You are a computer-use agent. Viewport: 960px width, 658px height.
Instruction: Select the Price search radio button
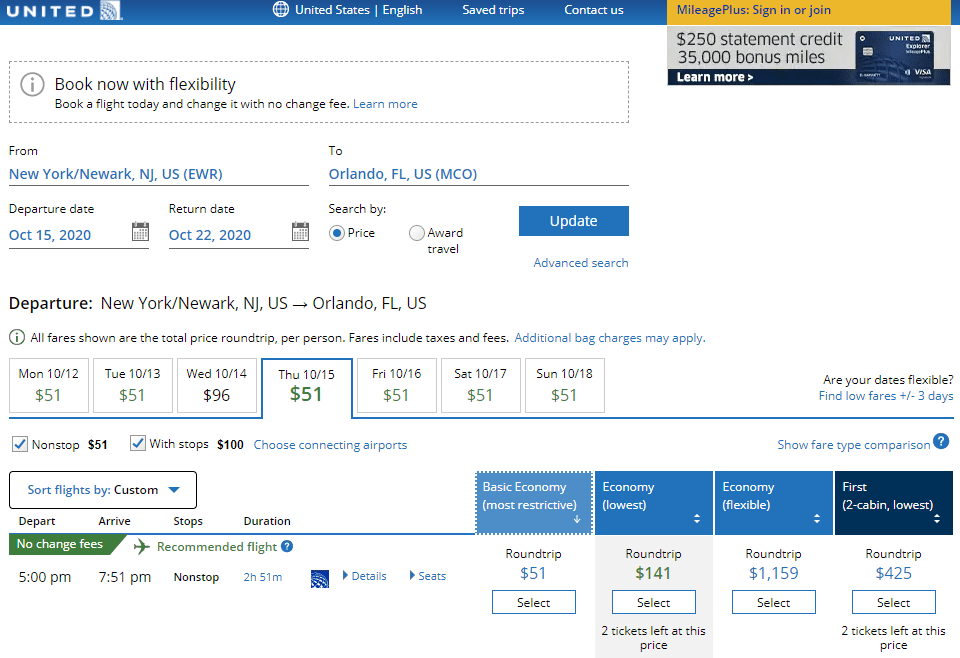pyautogui.click(x=336, y=233)
